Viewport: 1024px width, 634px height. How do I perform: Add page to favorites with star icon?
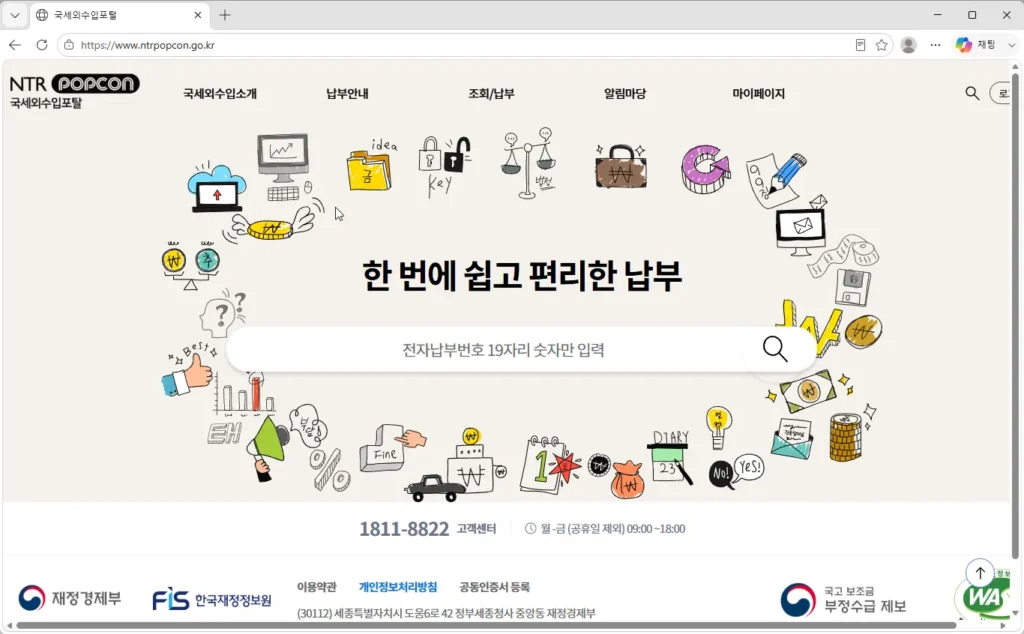click(x=882, y=45)
